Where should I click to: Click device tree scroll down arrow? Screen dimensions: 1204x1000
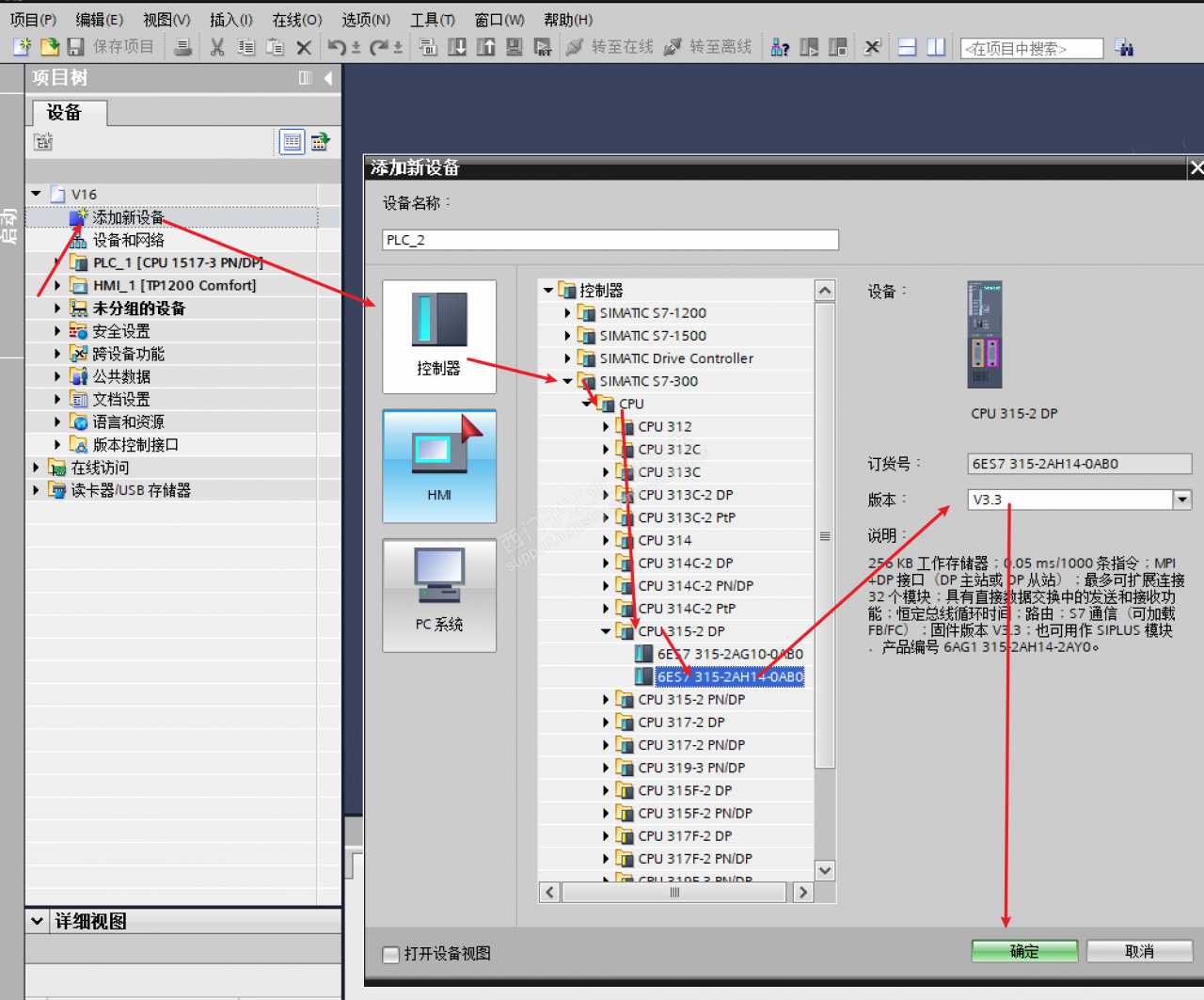[825, 870]
